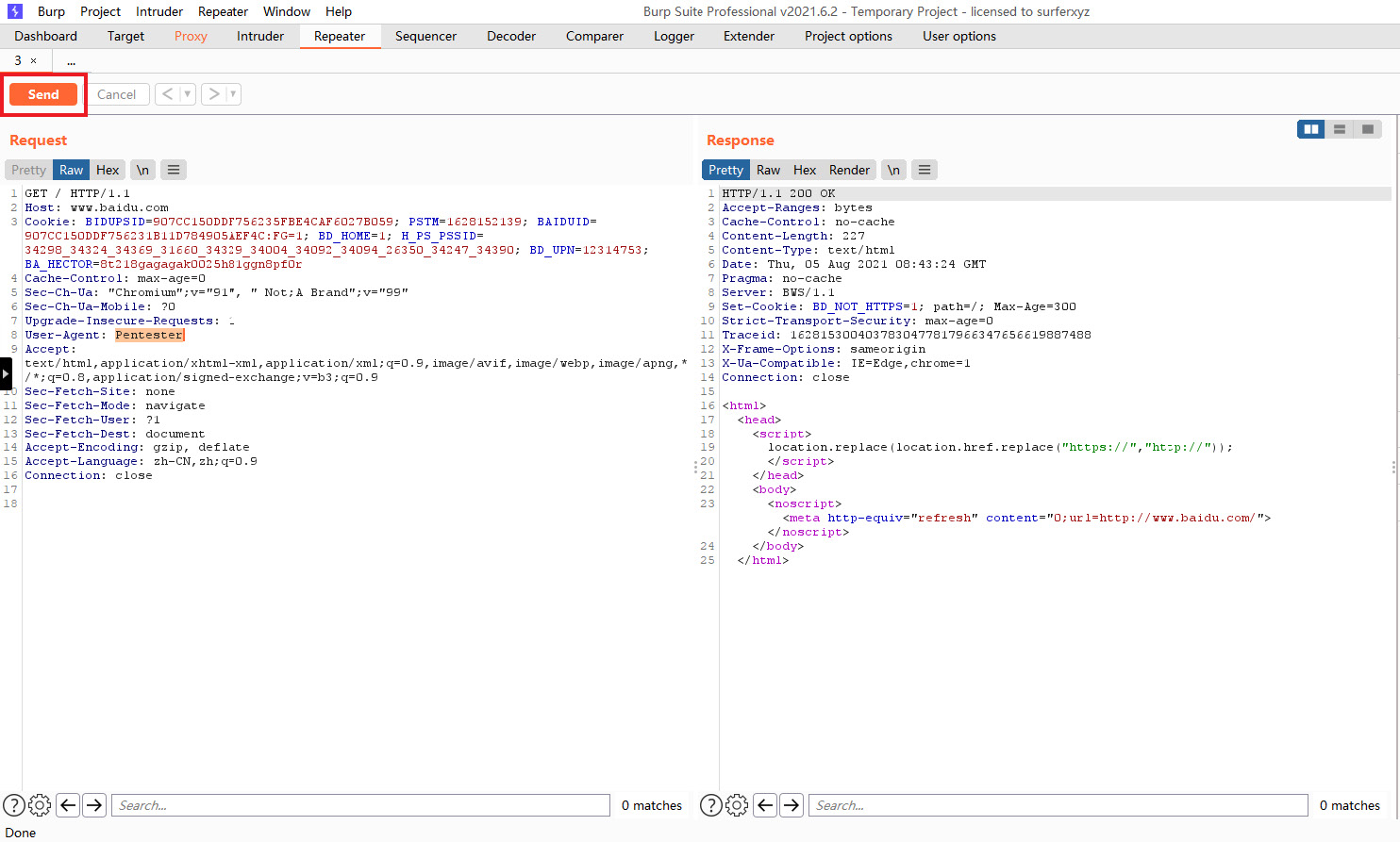
Task: Open the request search help icon
Action: coord(14,805)
